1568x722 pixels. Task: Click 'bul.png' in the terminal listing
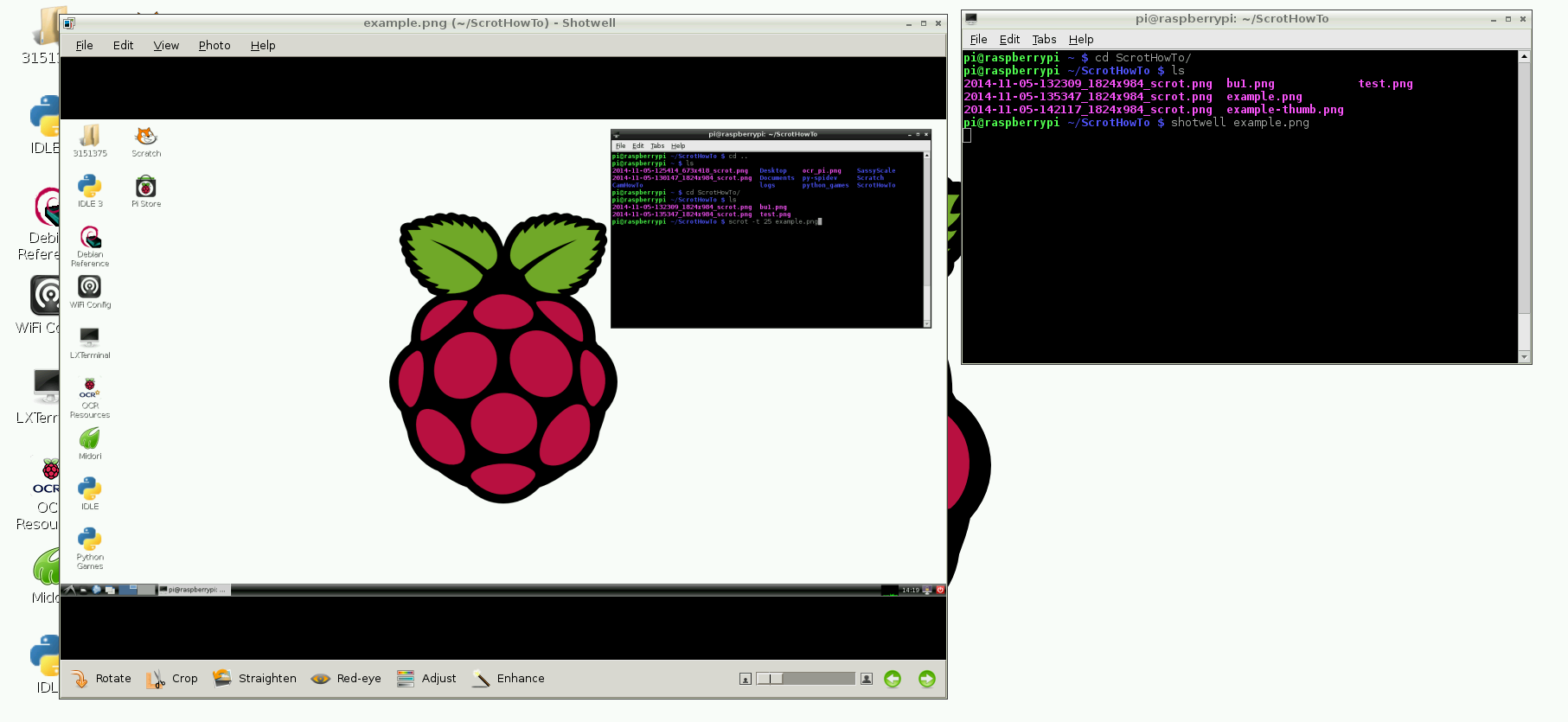pyautogui.click(x=1251, y=84)
